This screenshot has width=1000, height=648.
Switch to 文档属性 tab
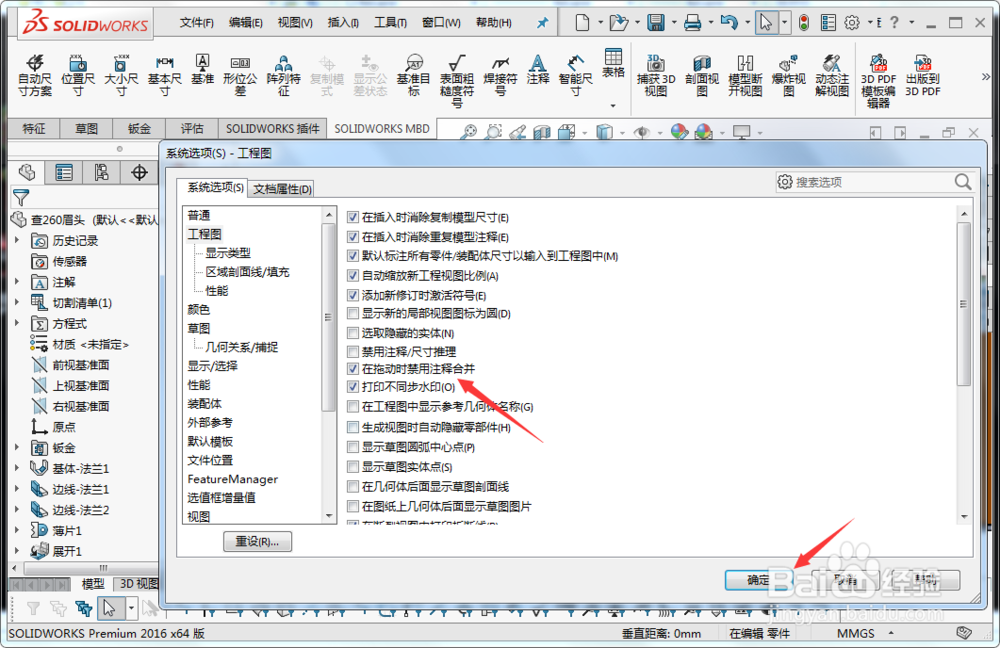point(282,189)
